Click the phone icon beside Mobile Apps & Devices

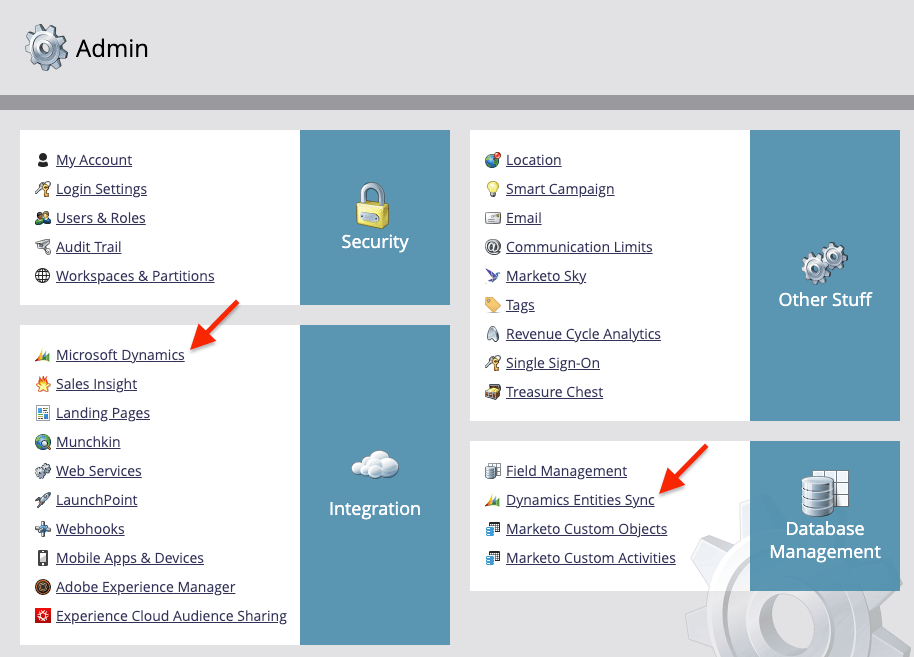coord(42,557)
